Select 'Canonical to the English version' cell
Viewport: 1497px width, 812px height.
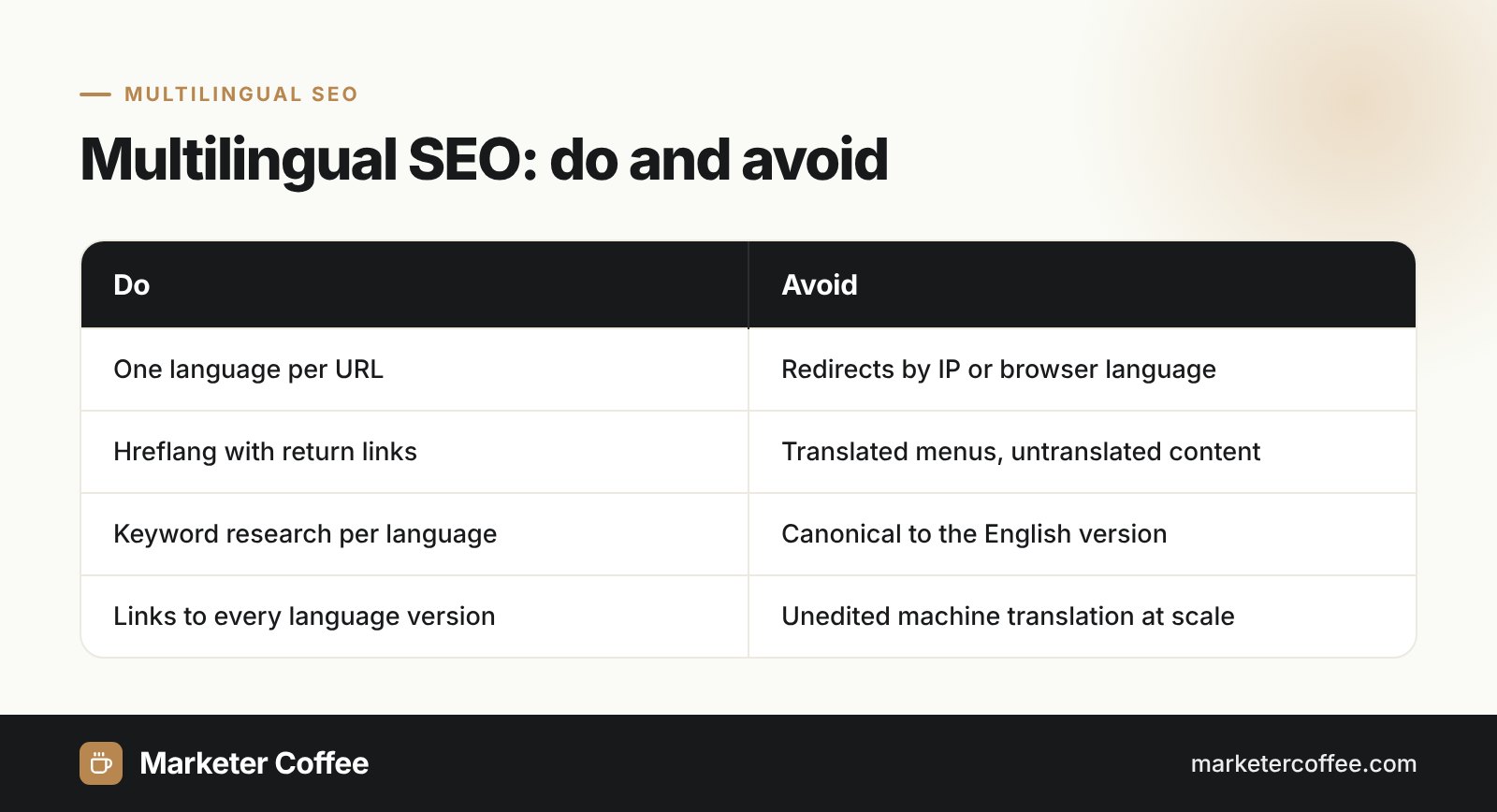(1083, 534)
